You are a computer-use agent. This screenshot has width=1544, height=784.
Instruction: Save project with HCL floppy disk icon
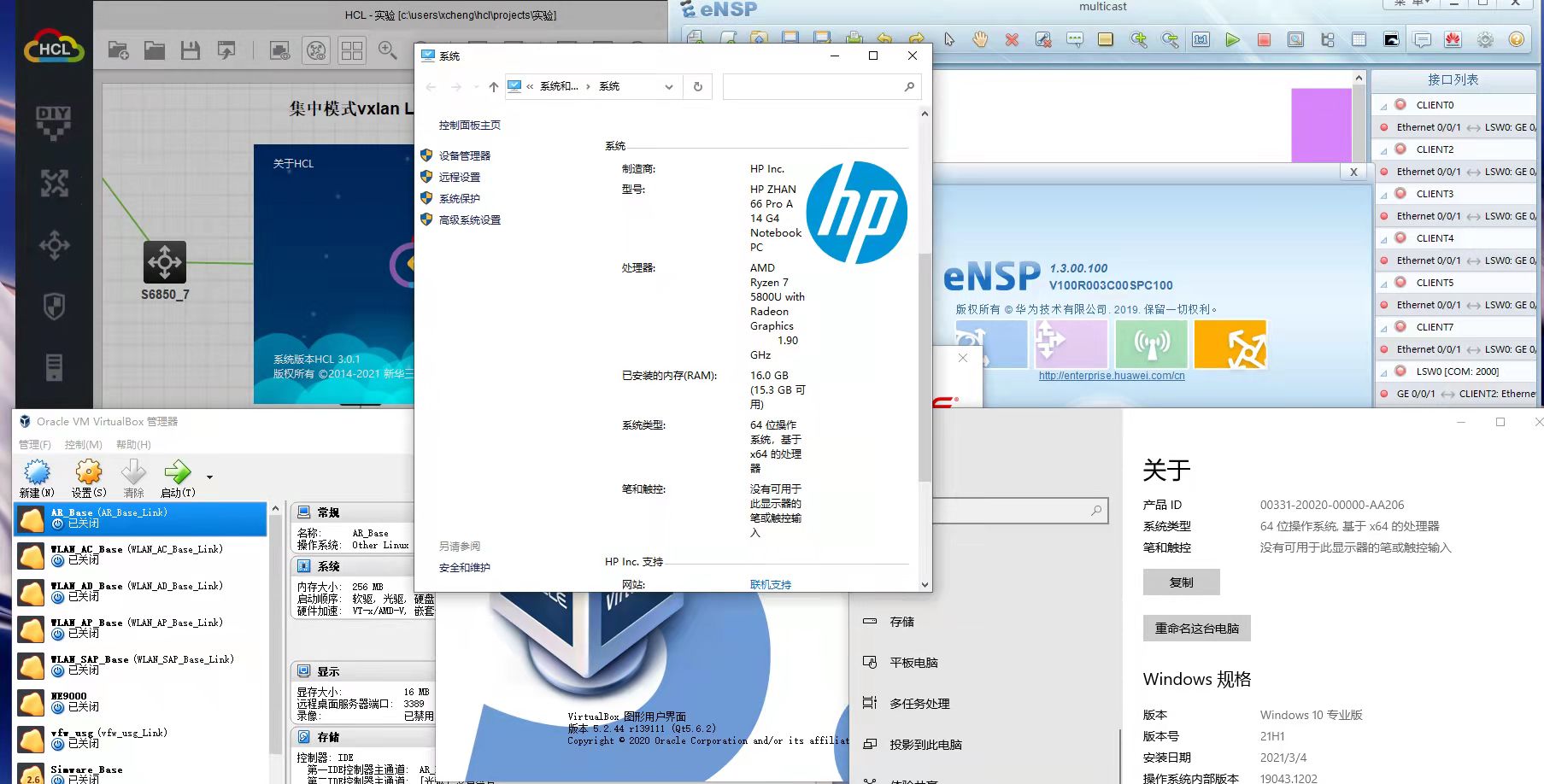click(191, 50)
